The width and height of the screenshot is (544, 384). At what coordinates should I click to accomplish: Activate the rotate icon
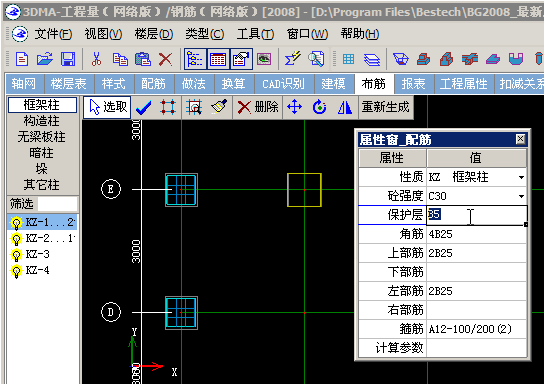(x=319, y=107)
